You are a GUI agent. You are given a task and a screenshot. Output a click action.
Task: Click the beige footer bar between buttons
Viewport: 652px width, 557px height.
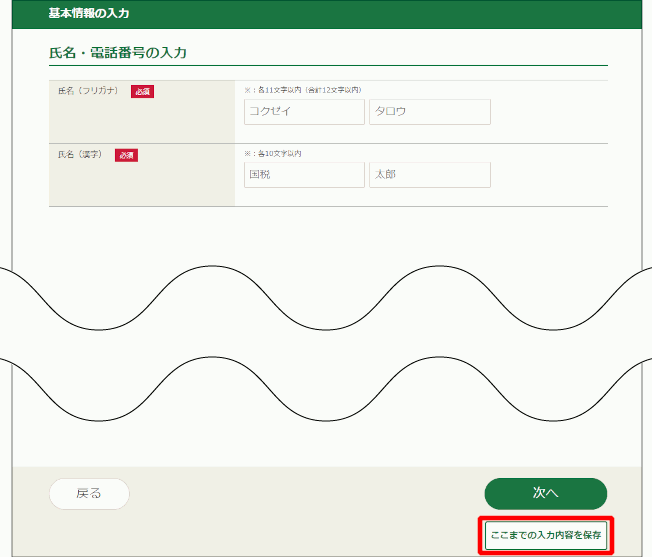pos(300,493)
